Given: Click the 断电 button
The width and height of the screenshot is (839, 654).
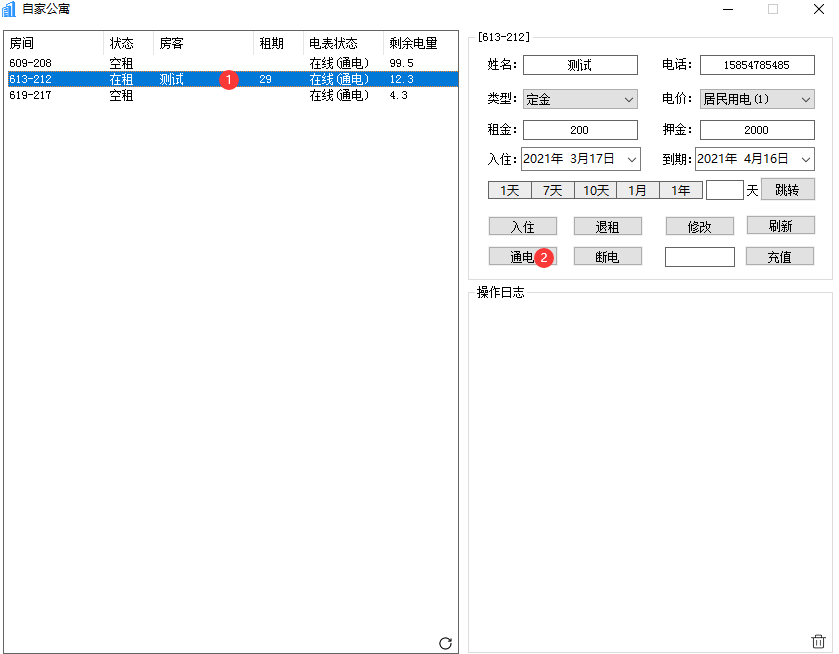Looking at the screenshot, I should 607,256.
